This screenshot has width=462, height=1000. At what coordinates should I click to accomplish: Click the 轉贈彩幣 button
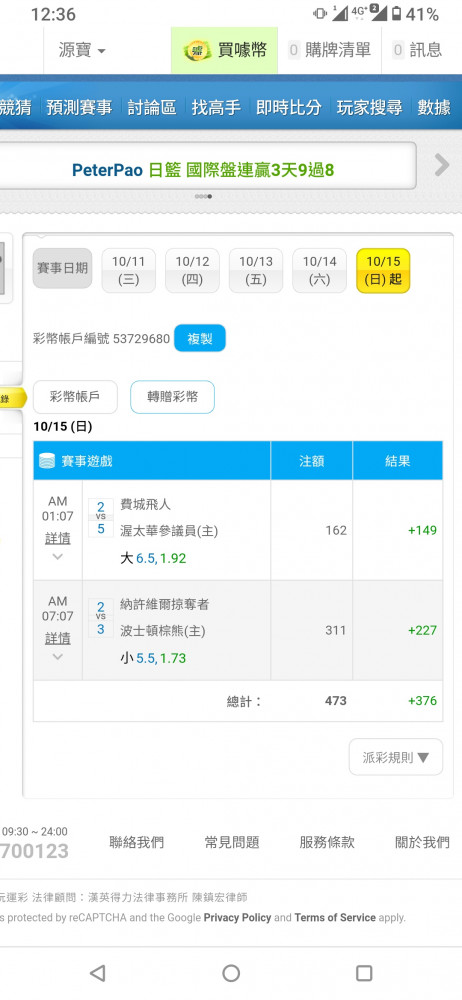pyautogui.click(x=172, y=397)
